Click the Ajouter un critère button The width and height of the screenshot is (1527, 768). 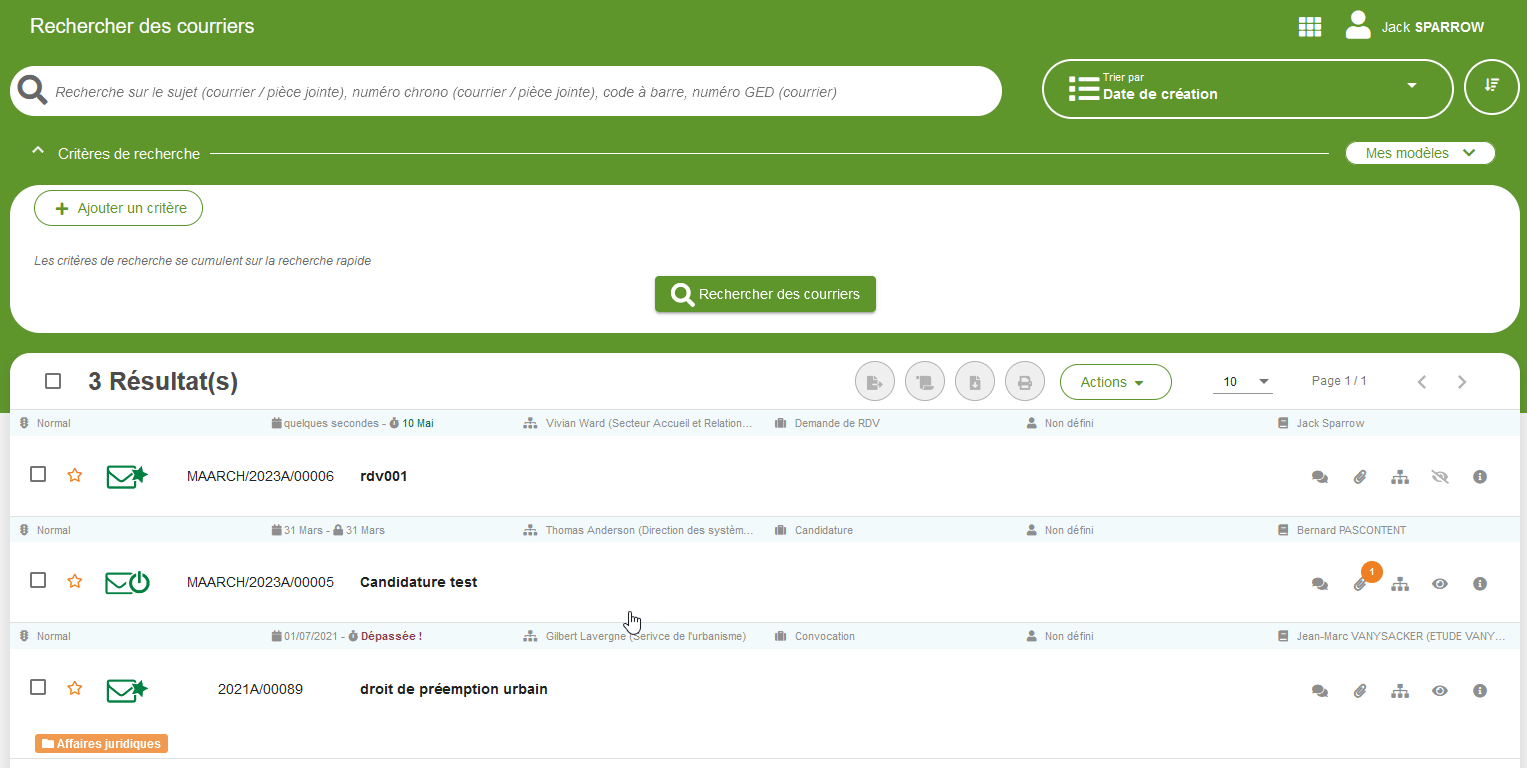(119, 208)
